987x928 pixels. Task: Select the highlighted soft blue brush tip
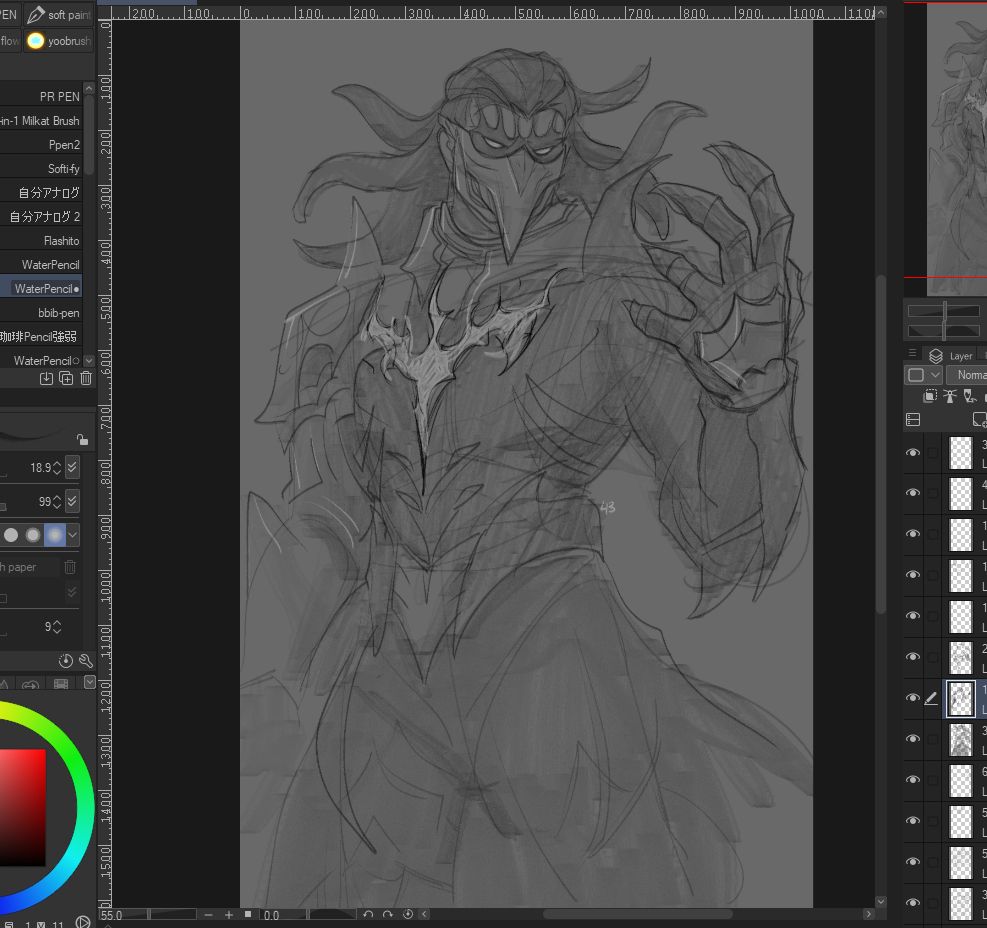coord(55,535)
